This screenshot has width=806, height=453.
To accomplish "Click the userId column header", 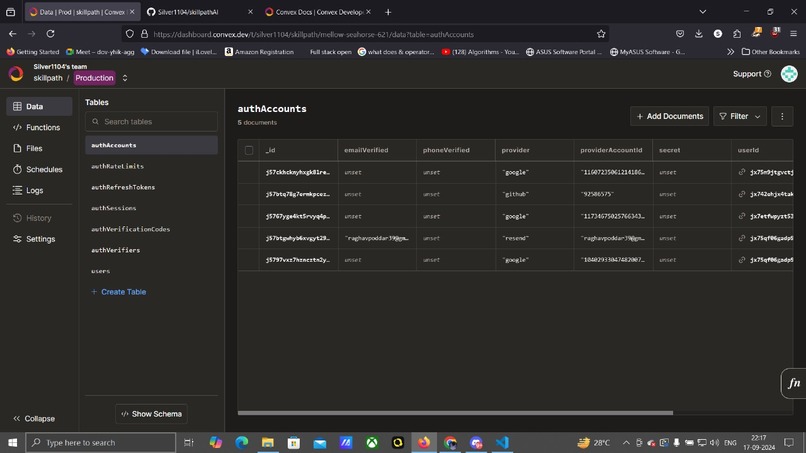I will point(762,150).
